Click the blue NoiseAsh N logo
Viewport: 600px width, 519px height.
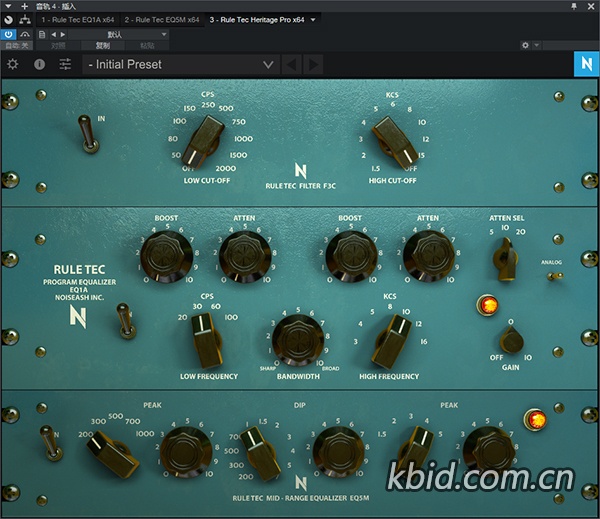click(584, 64)
